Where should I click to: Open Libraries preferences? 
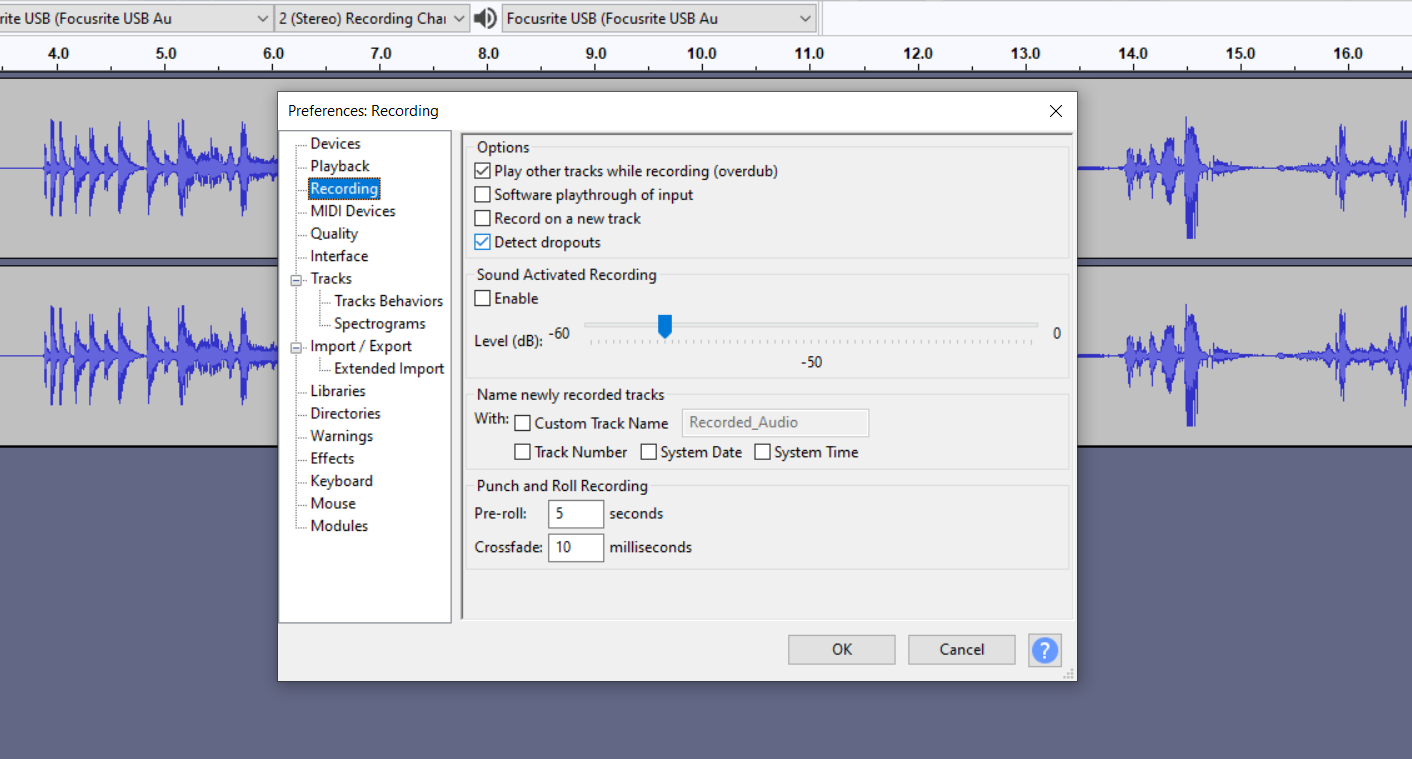click(338, 391)
